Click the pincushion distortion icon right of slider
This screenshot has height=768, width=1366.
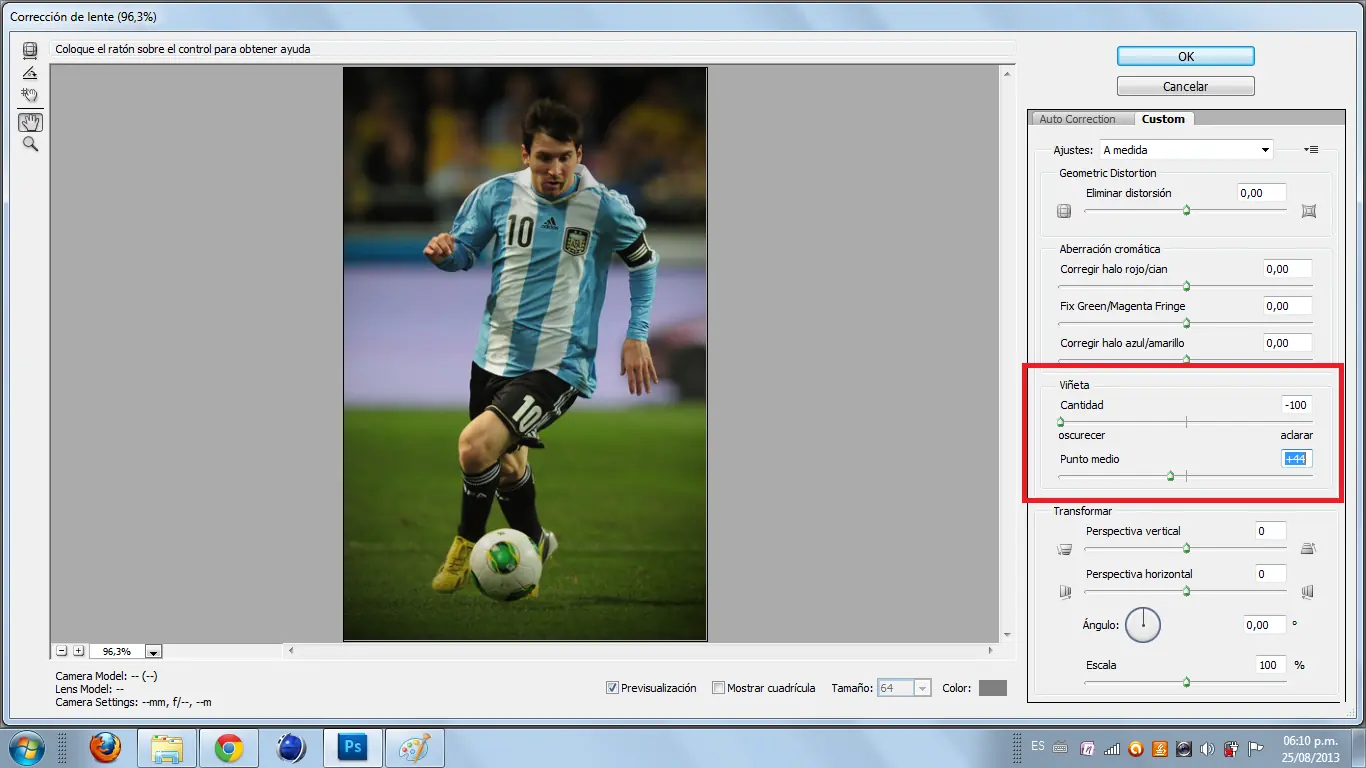(1309, 211)
